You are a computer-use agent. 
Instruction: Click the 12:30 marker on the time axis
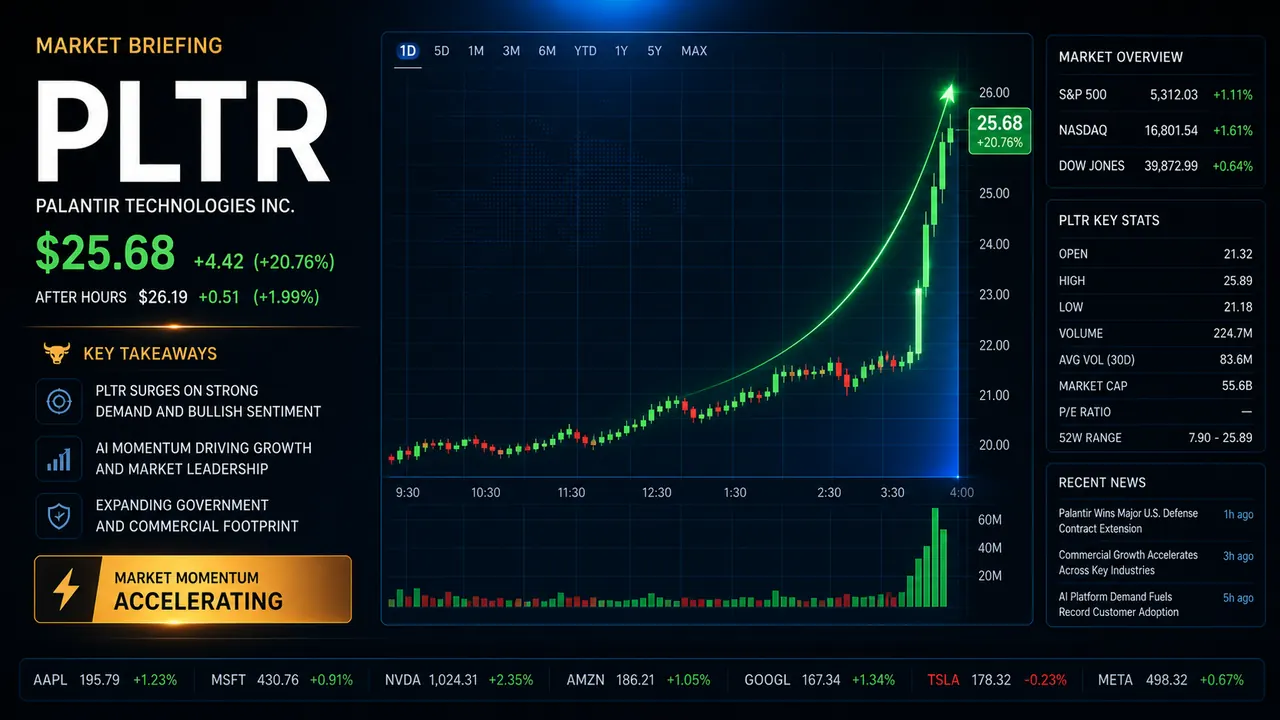click(657, 492)
